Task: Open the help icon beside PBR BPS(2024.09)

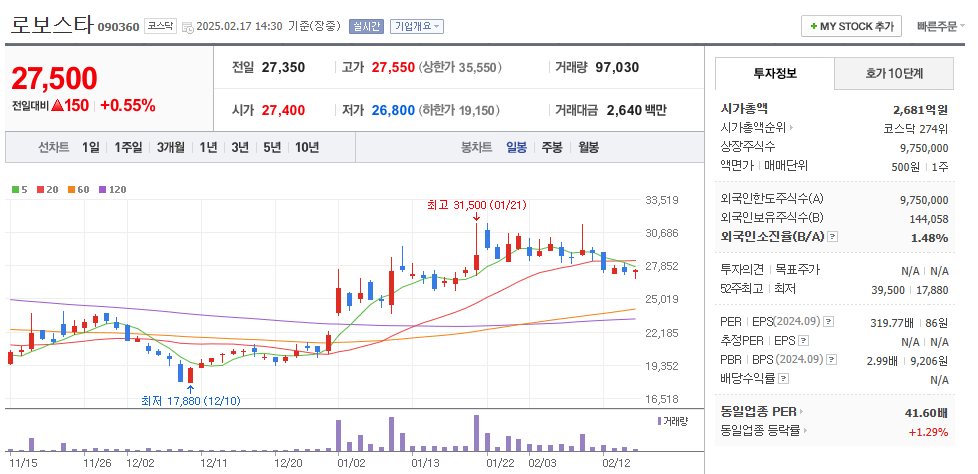Action: pos(831,360)
